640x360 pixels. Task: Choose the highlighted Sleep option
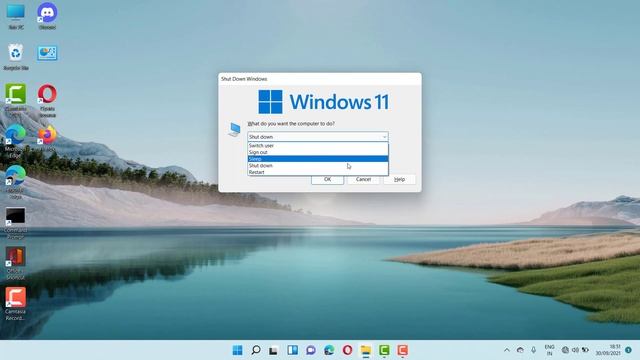click(318, 159)
